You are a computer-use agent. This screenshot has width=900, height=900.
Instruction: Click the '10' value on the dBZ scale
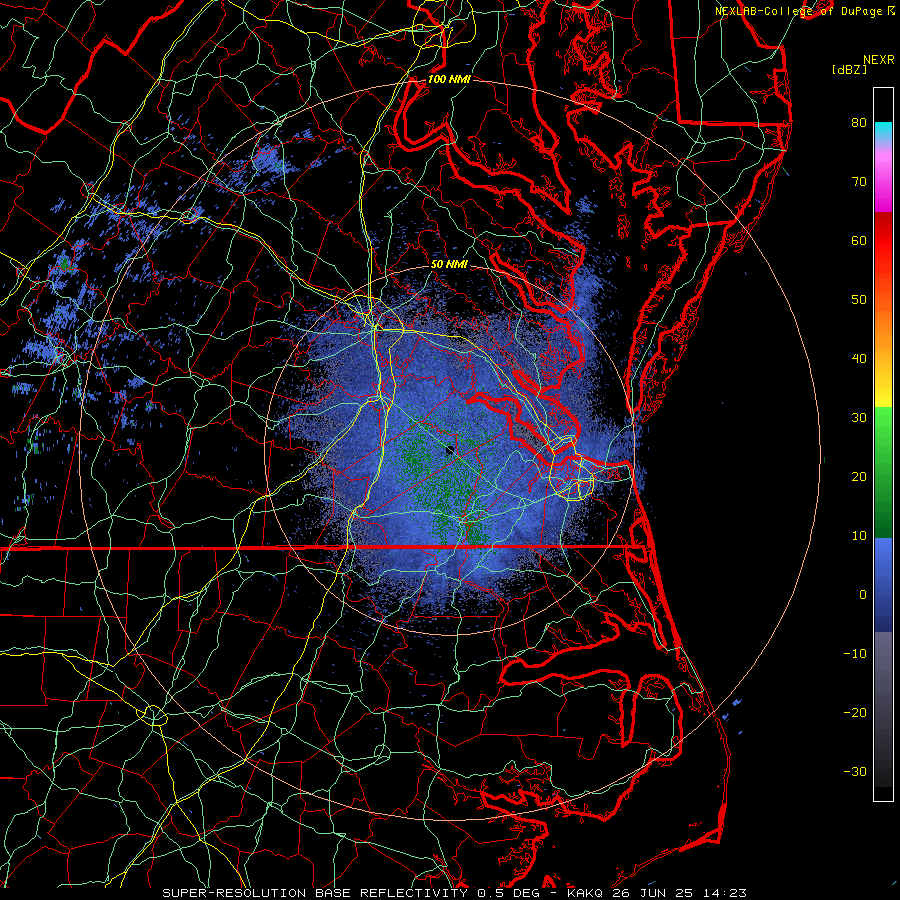(859, 536)
